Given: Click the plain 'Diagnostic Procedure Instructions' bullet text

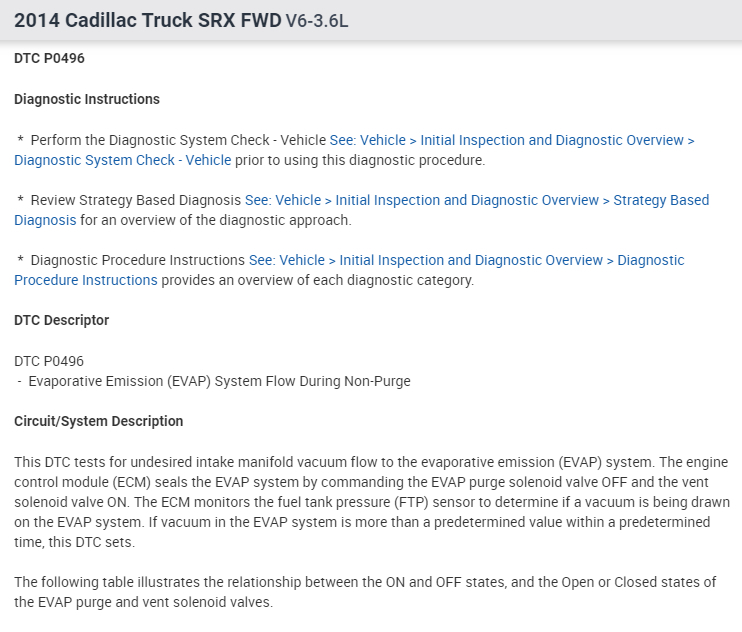Looking at the screenshot, I should tap(138, 260).
